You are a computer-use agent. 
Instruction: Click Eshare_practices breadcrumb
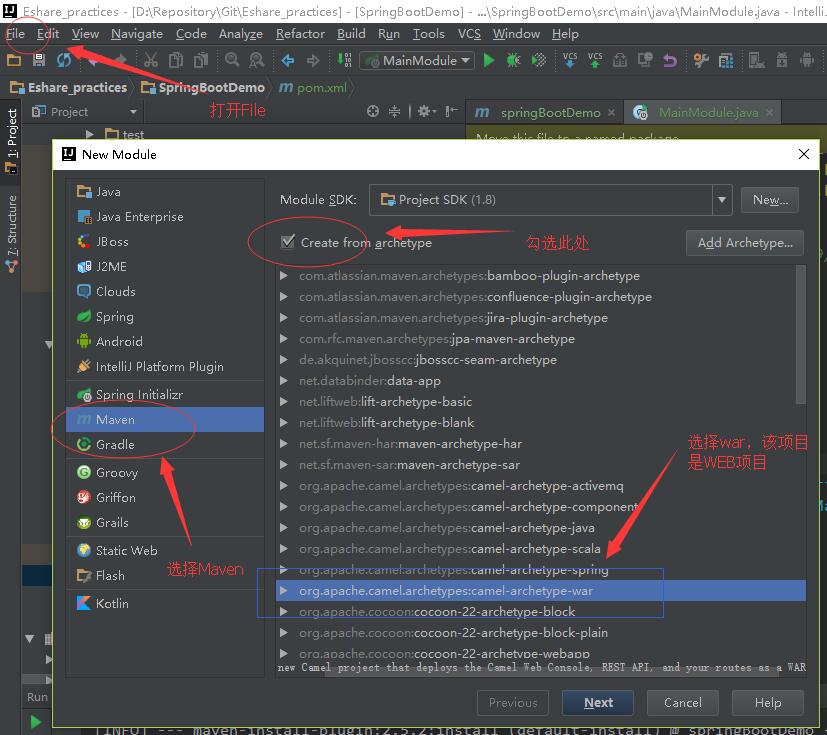click(69, 88)
